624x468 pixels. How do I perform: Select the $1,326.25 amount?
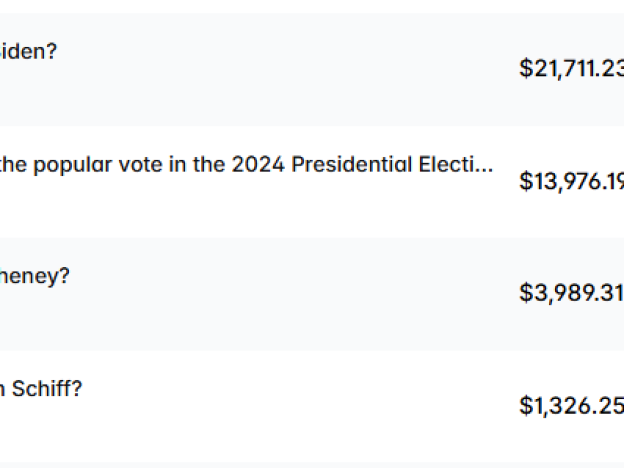(x=571, y=405)
